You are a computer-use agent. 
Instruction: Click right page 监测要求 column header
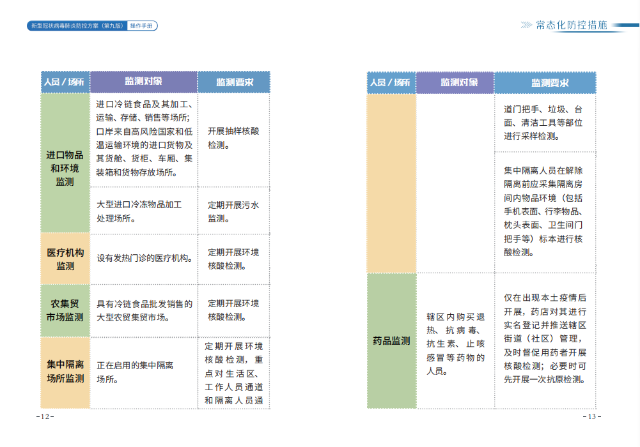[x=546, y=81]
